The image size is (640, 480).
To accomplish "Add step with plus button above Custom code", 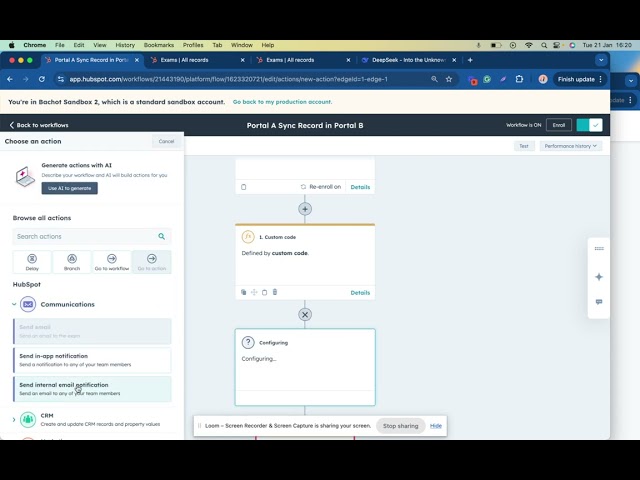I will [x=305, y=209].
